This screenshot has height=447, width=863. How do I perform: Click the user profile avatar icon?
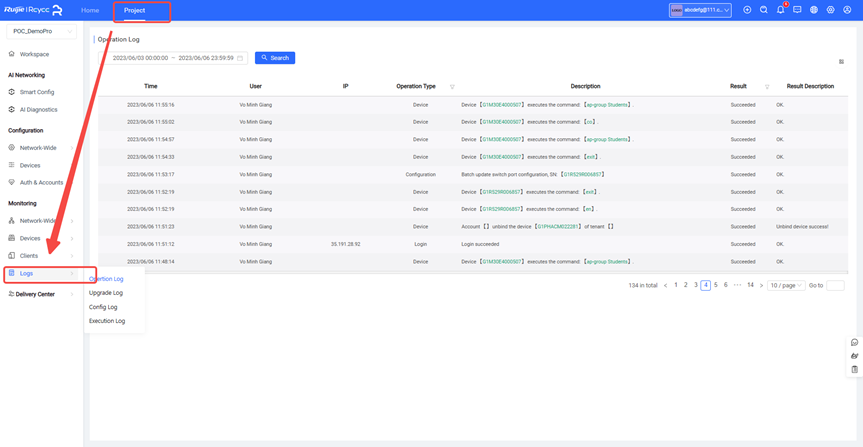click(x=847, y=10)
